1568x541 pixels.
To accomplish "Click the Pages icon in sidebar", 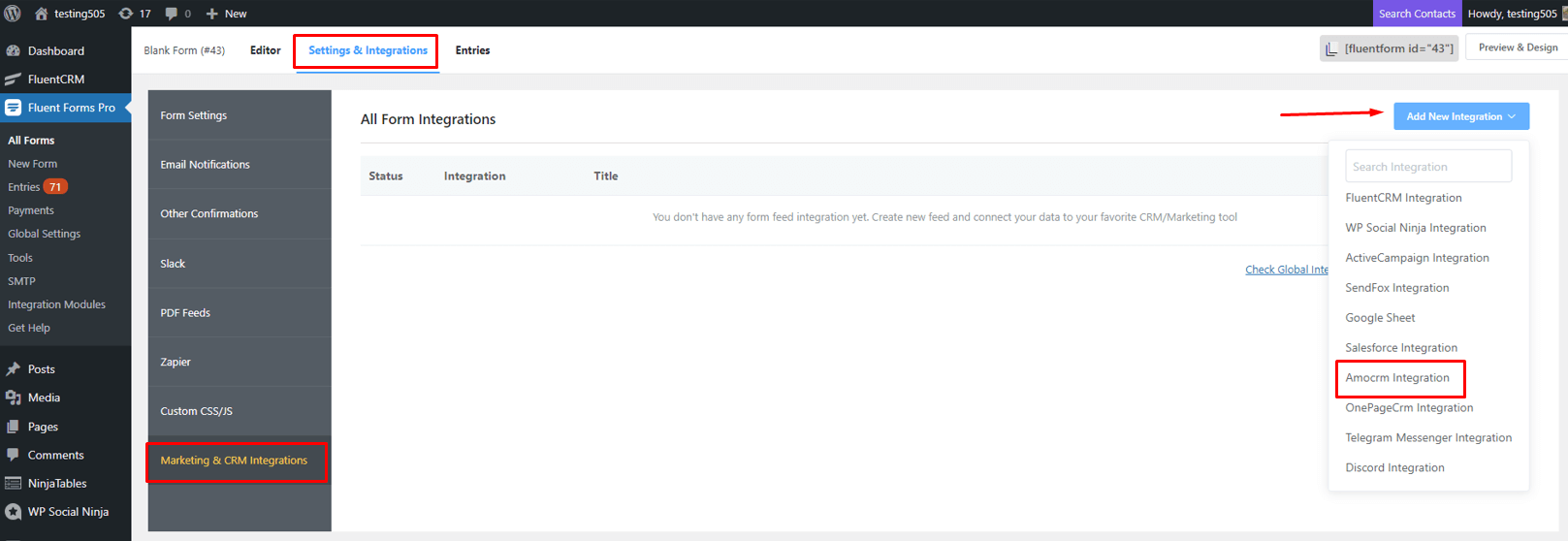I will (14, 427).
